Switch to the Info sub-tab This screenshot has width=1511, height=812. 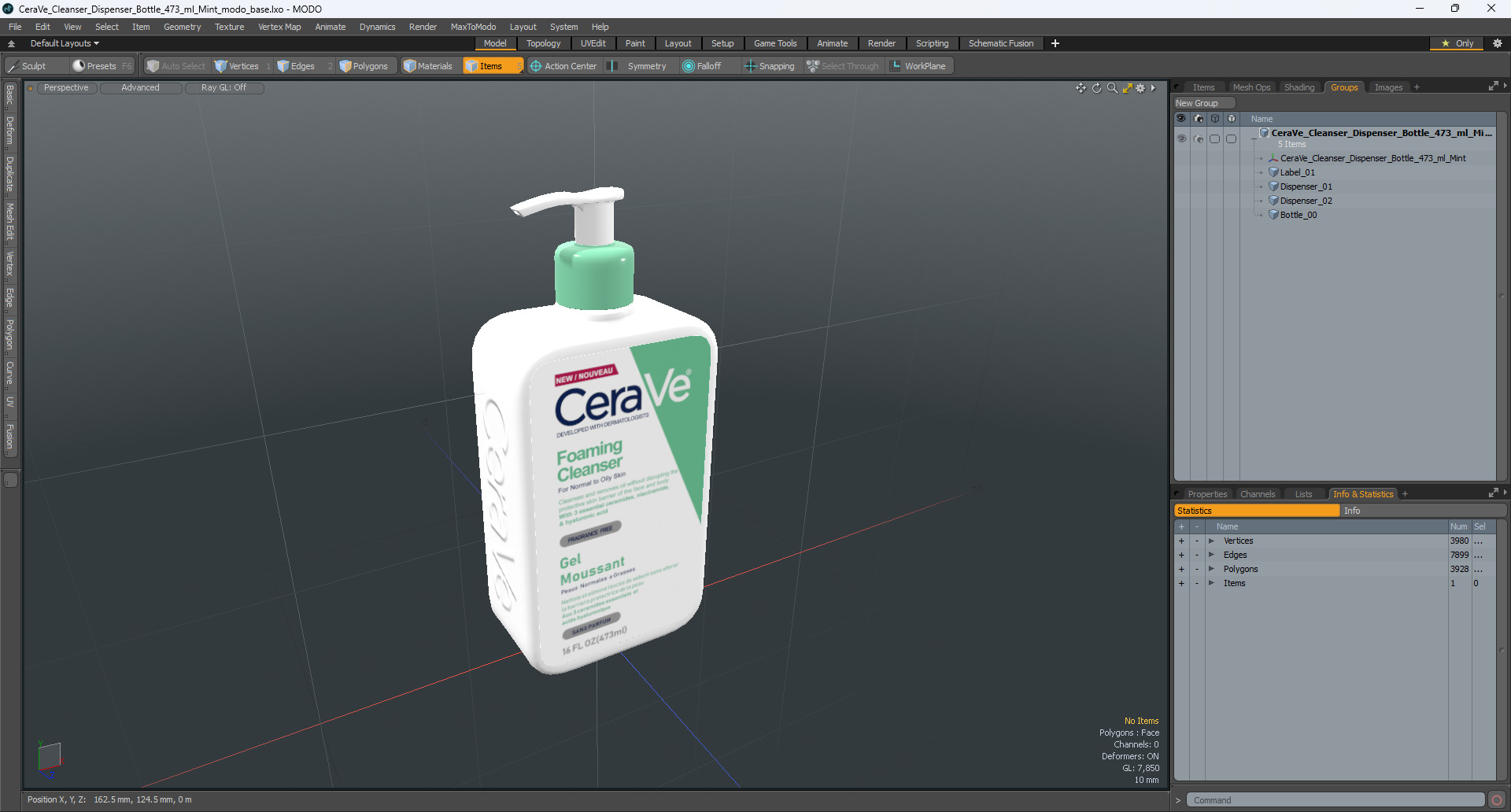(x=1423, y=511)
